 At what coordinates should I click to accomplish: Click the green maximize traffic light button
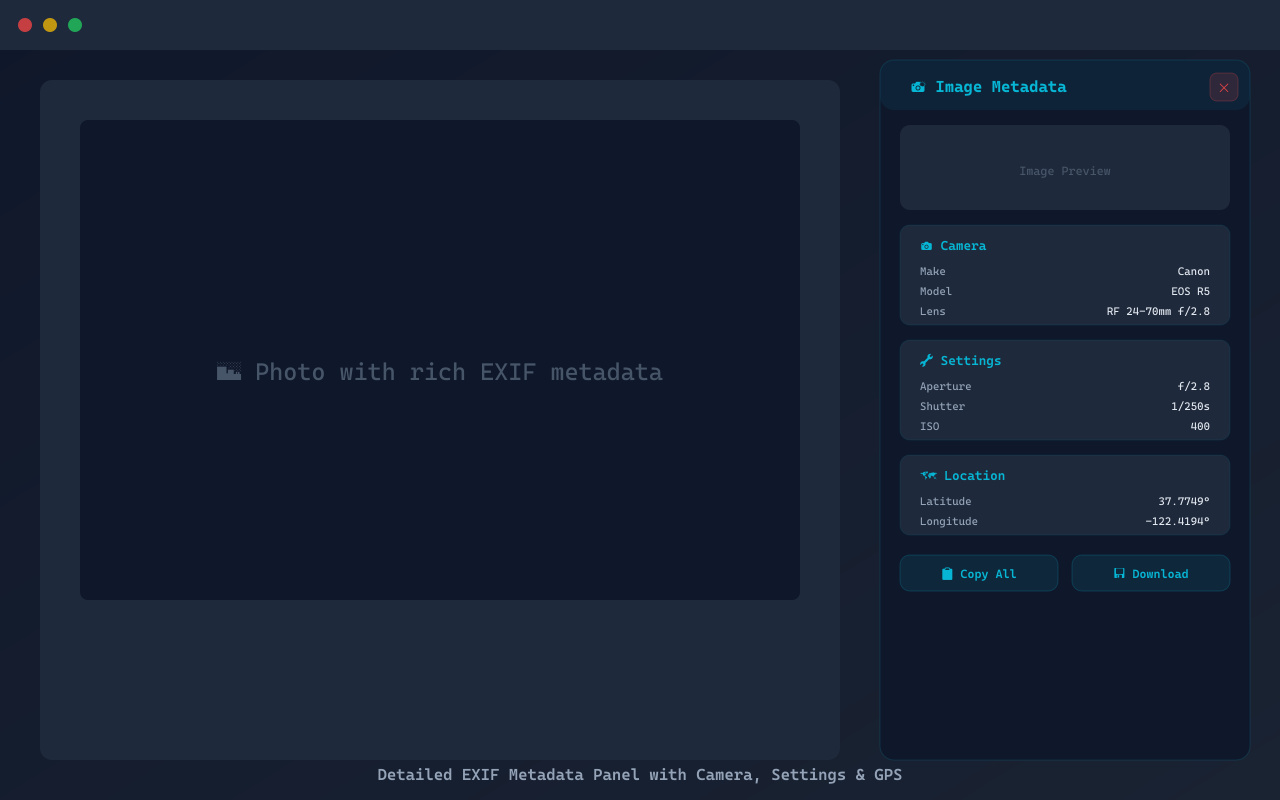74,25
